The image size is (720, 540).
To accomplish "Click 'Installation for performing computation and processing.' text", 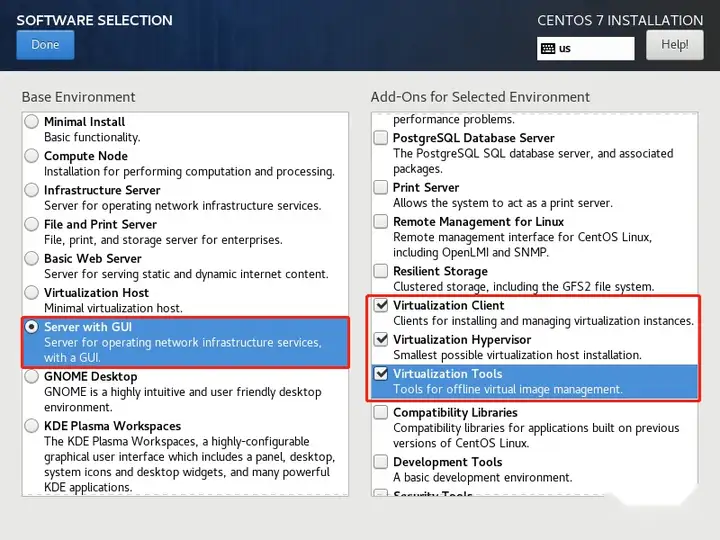I will coord(189,172).
